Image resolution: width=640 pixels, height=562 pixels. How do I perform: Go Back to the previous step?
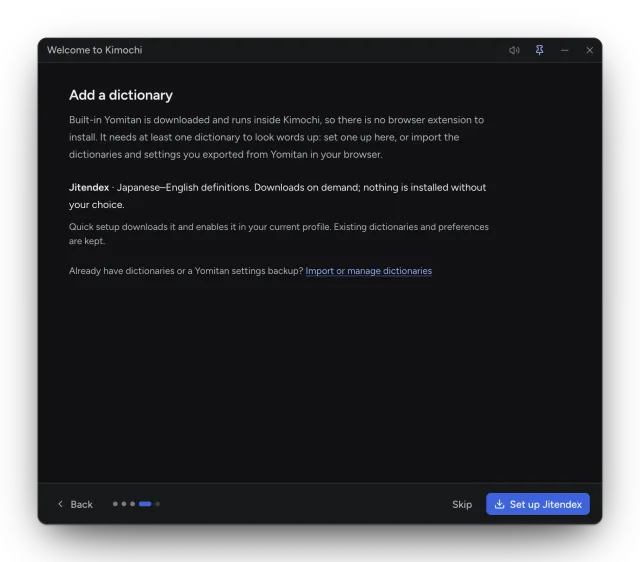click(x=75, y=504)
